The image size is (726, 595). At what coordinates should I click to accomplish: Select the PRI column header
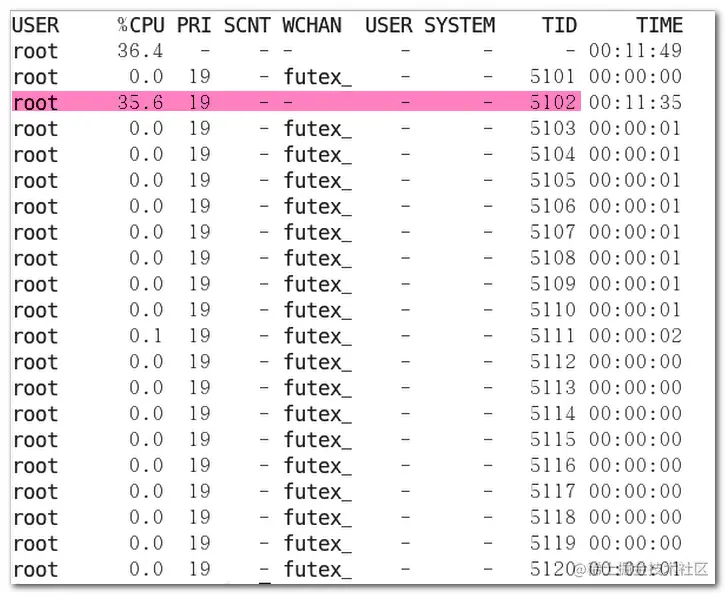click(194, 25)
